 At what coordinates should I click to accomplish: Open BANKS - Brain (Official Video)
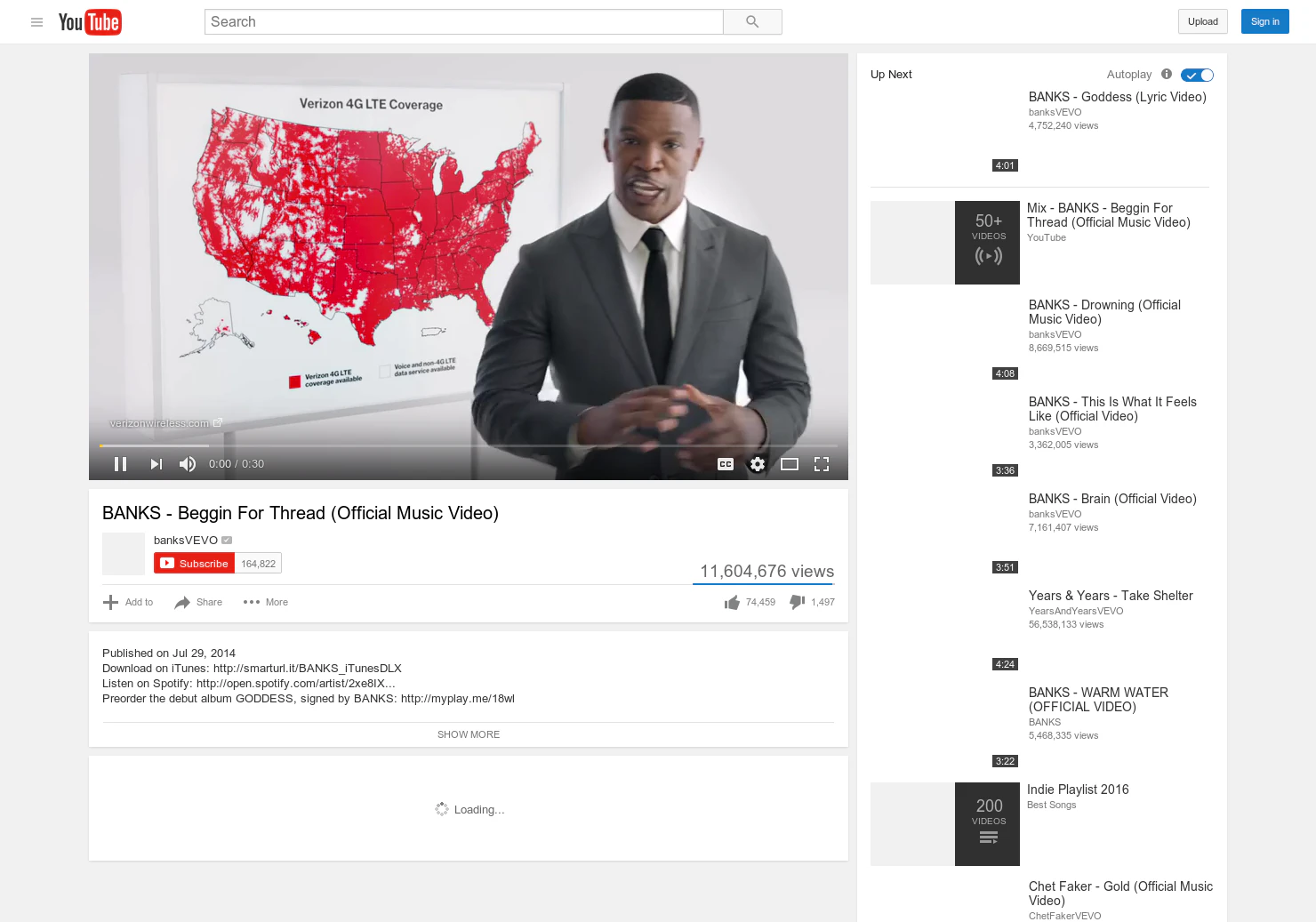click(x=1112, y=499)
